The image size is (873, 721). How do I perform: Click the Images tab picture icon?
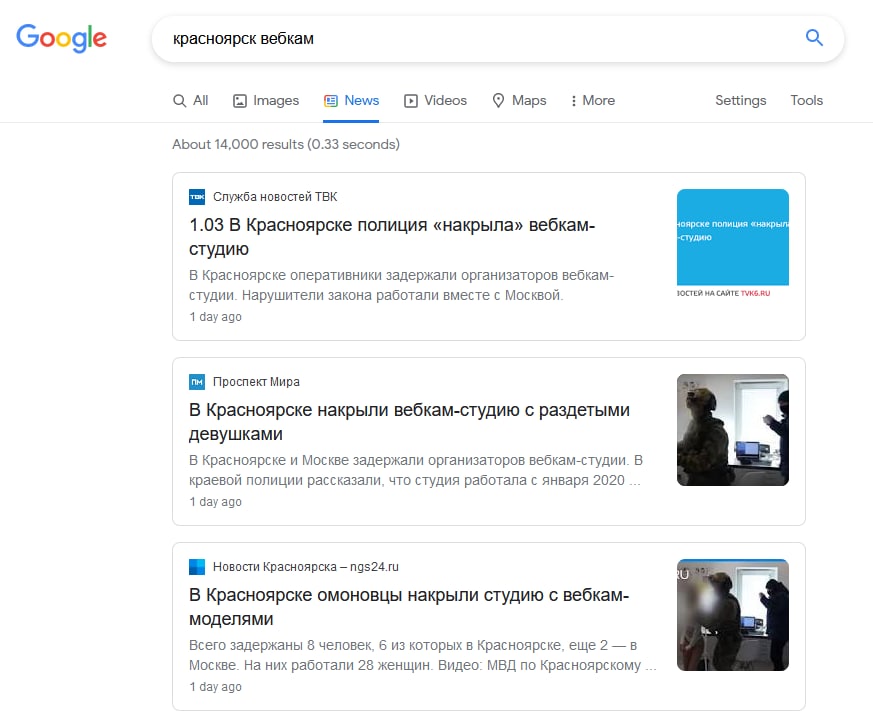tap(240, 101)
